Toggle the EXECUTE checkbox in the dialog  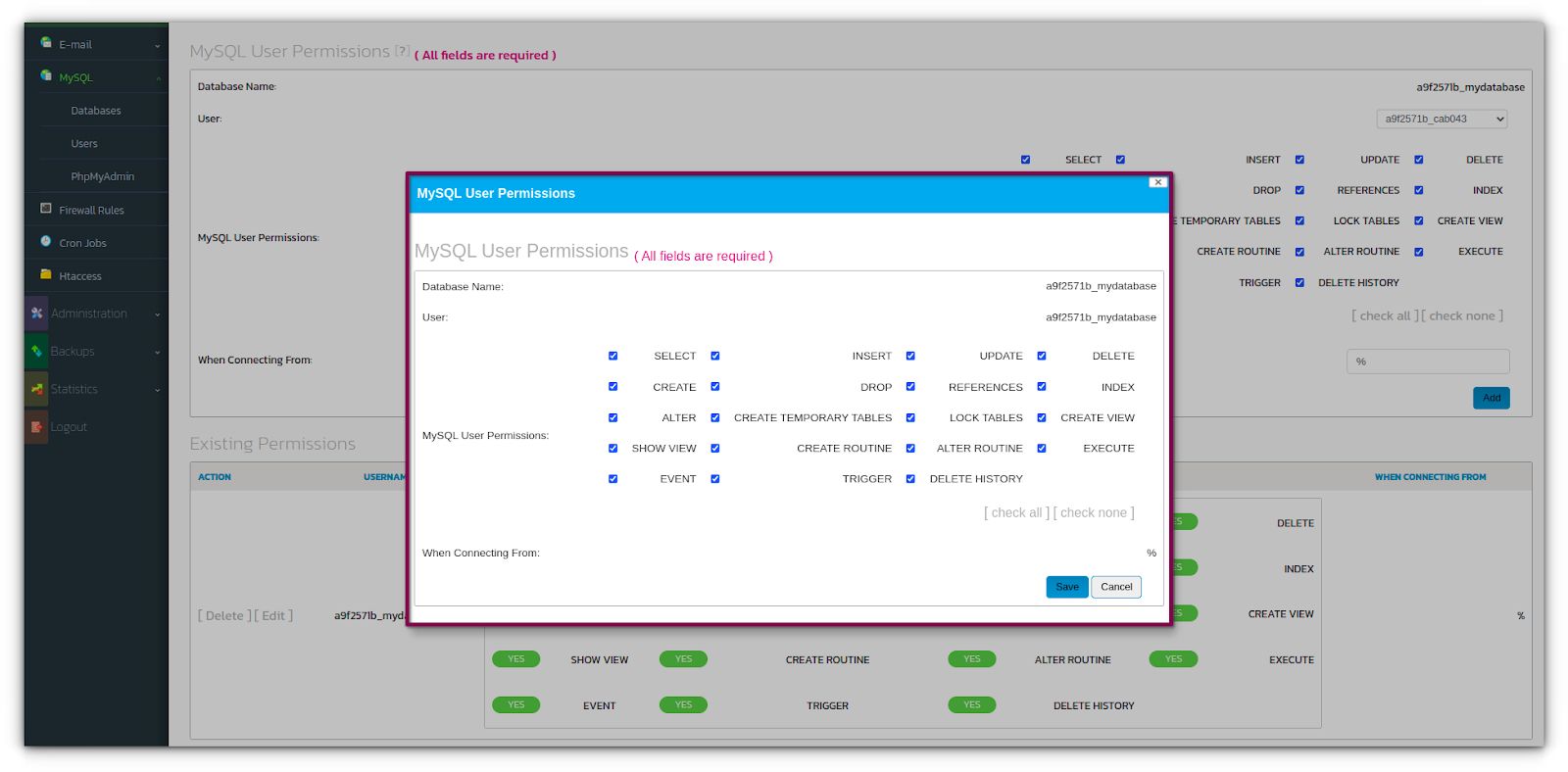tap(1042, 448)
